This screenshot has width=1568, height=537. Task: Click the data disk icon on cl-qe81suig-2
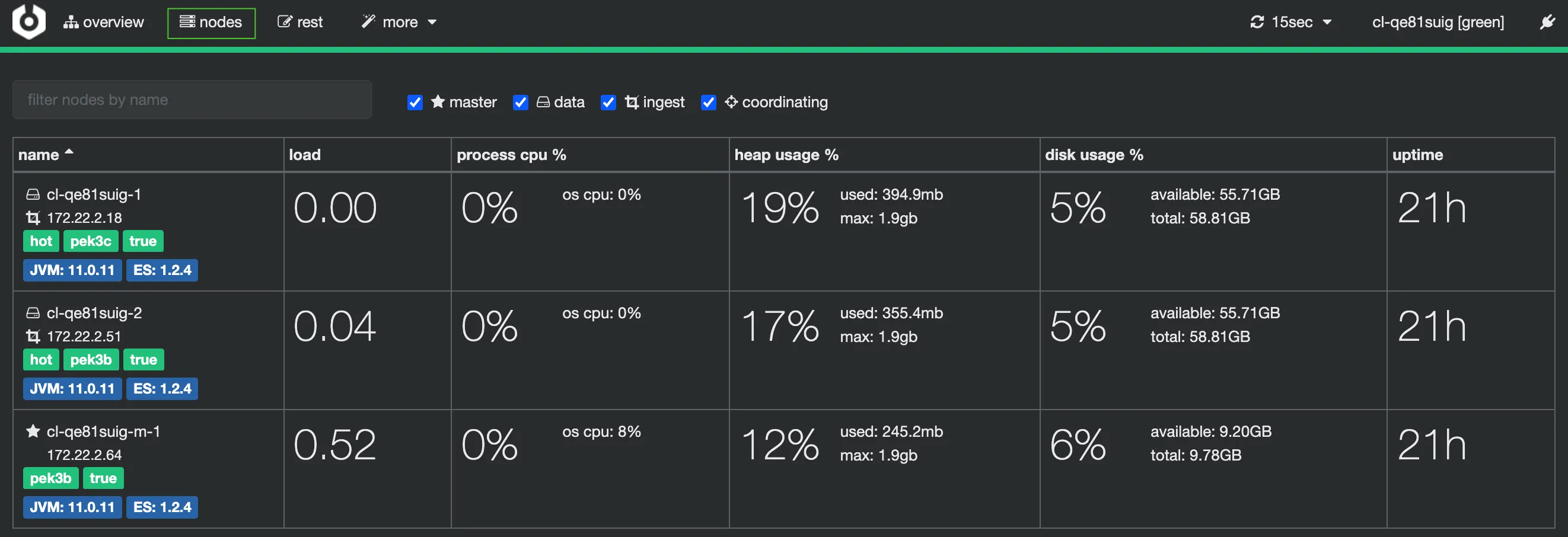tap(33, 313)
